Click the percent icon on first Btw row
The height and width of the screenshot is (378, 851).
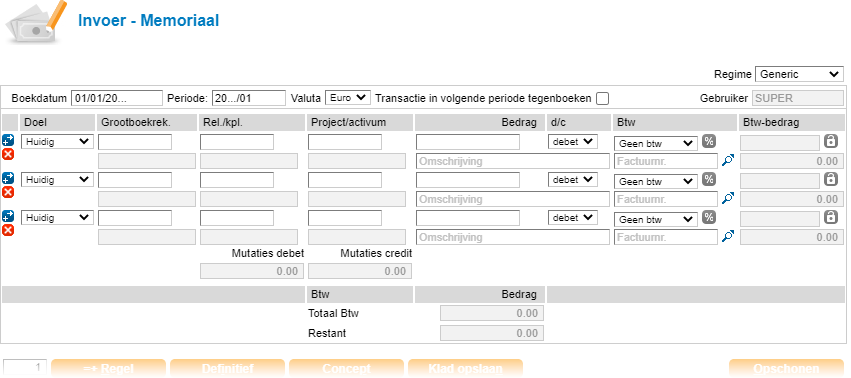click(x=708, y=141)
